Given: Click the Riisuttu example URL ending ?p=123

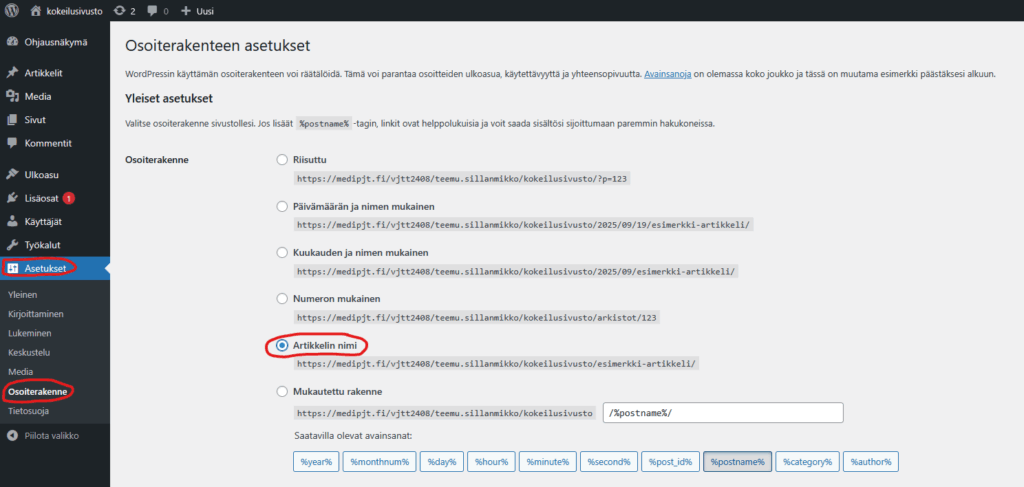Looking at the screenshot, I should (x=462, y=178).
